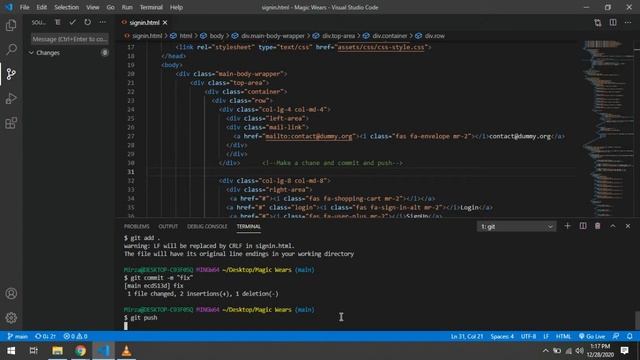This screenshot has width=640, height=360.
Task: Click the commit checkmark in Source Control
Action: (x=72, y=22)
